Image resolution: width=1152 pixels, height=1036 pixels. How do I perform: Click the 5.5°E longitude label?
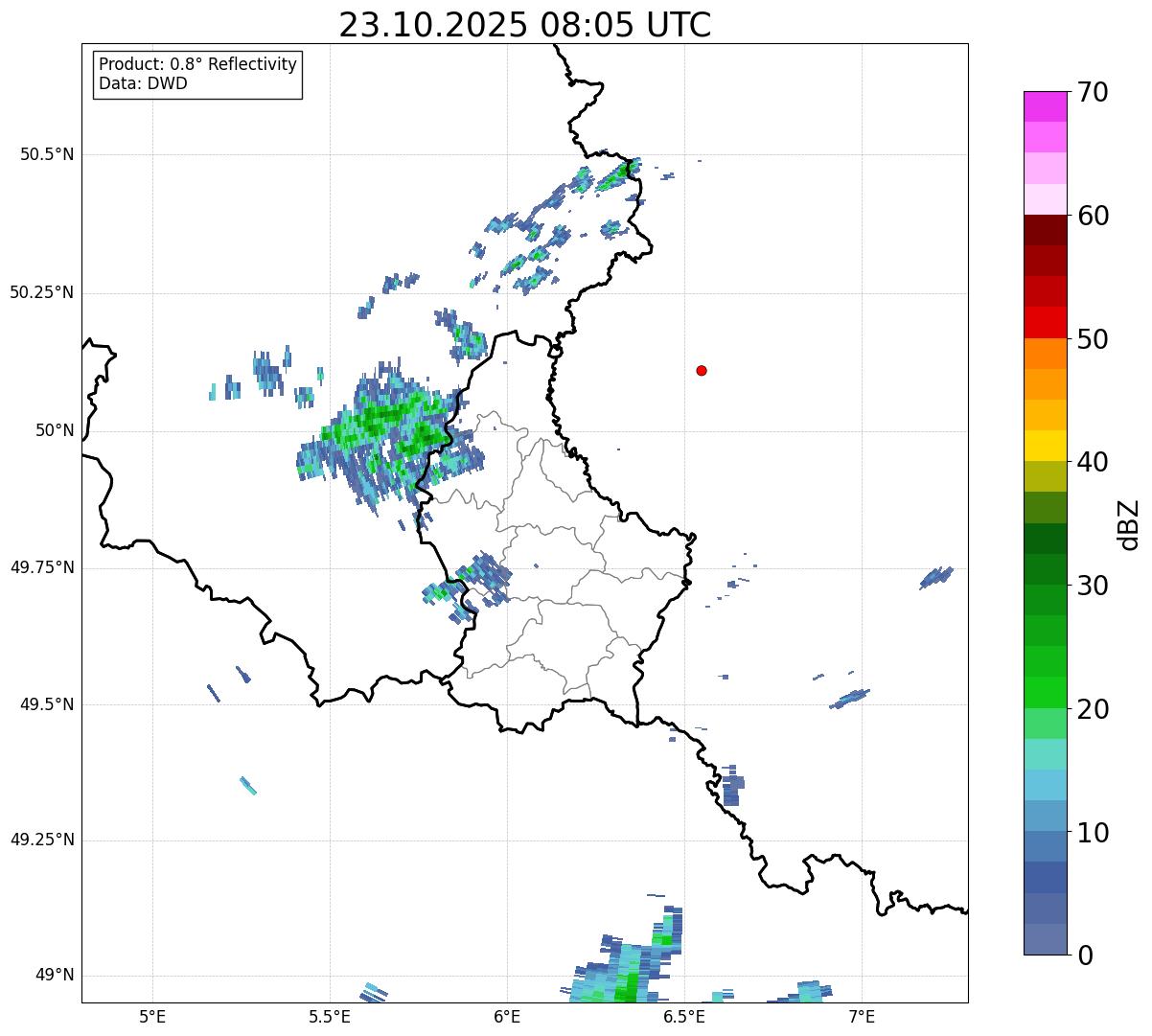point(330,1017)
